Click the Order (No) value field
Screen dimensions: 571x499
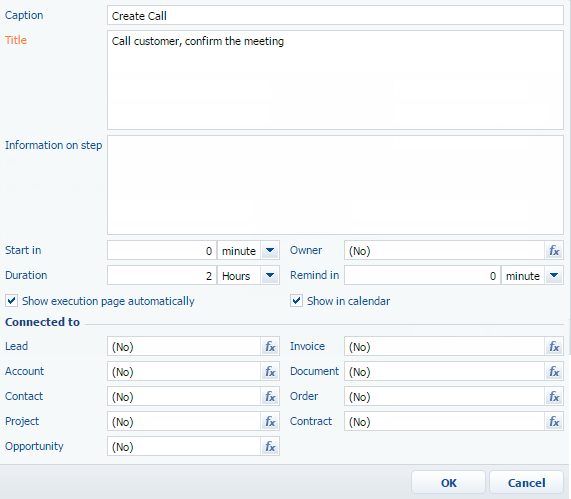coord(444,396)
